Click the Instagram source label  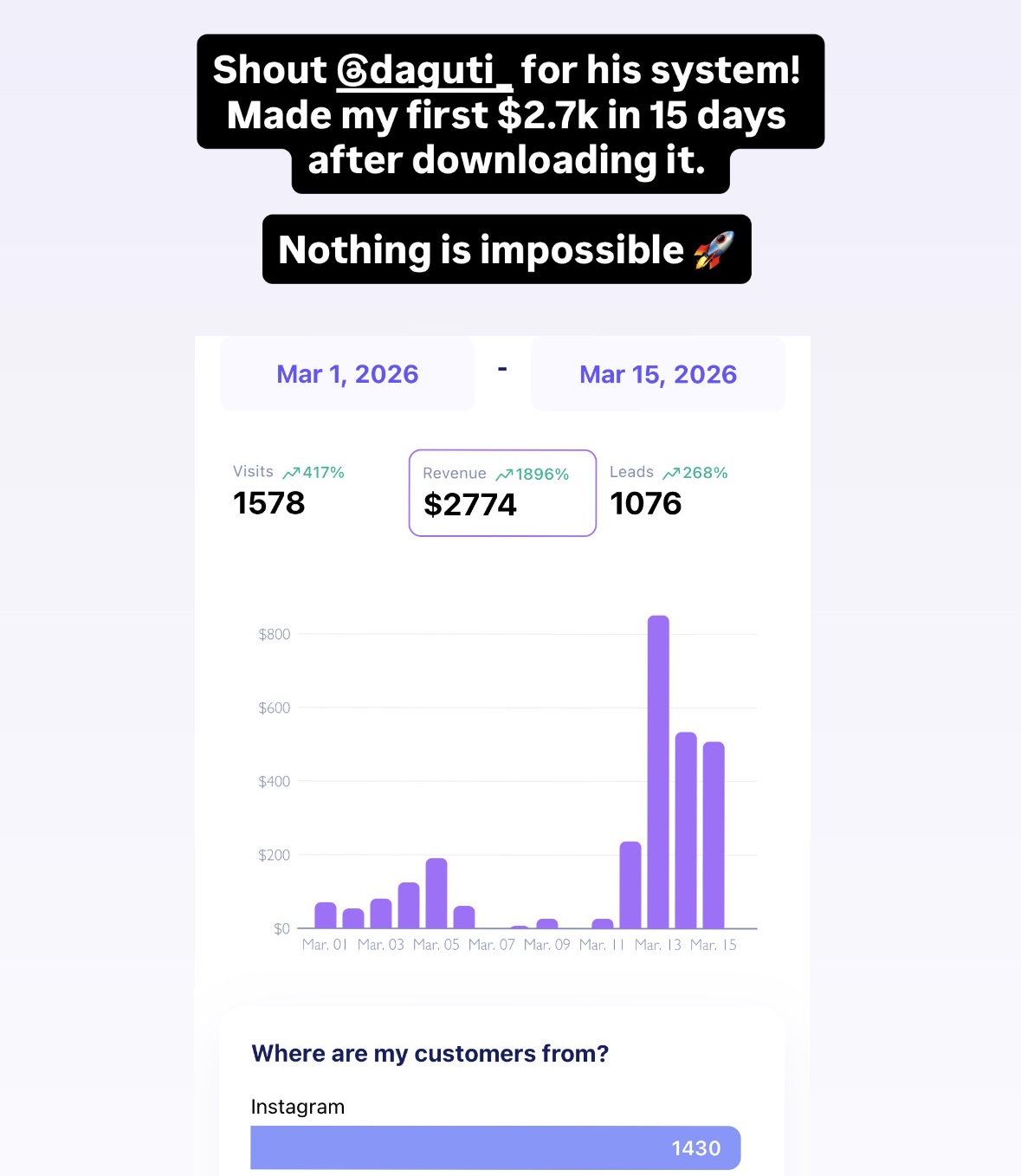coord(298,1107)
